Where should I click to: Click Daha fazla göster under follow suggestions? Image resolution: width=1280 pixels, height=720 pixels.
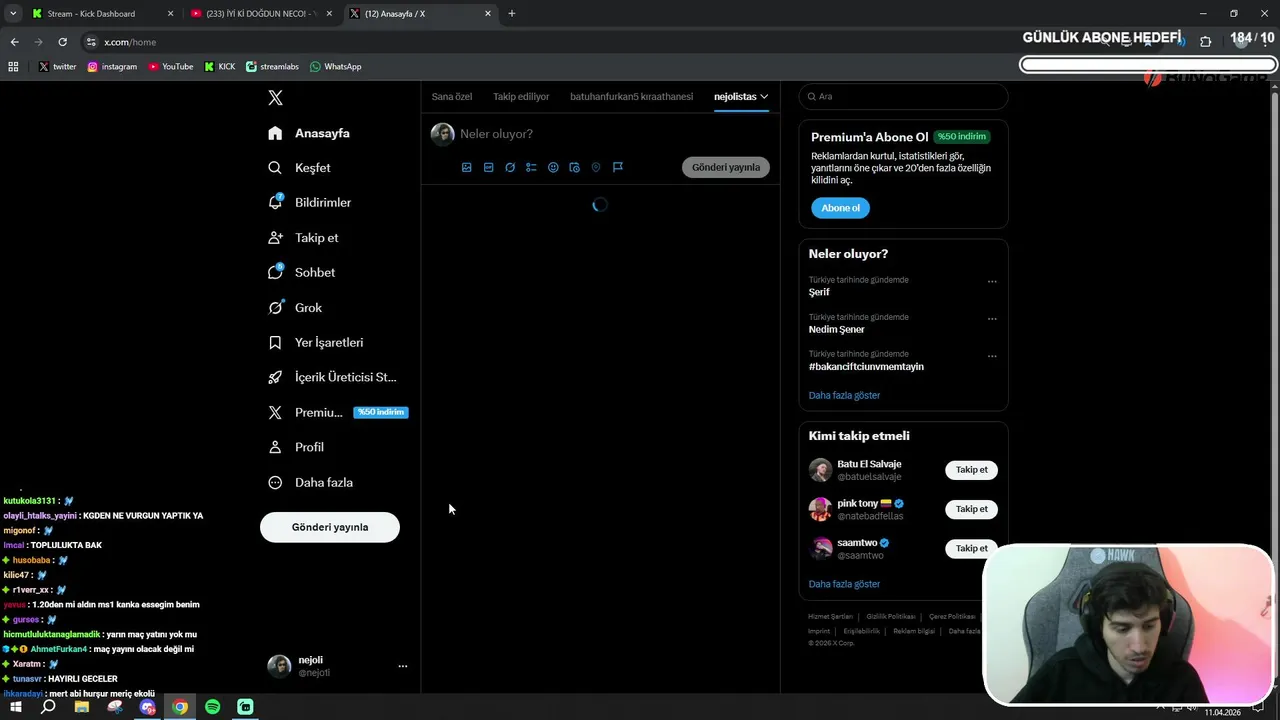[x=844, y=584]
